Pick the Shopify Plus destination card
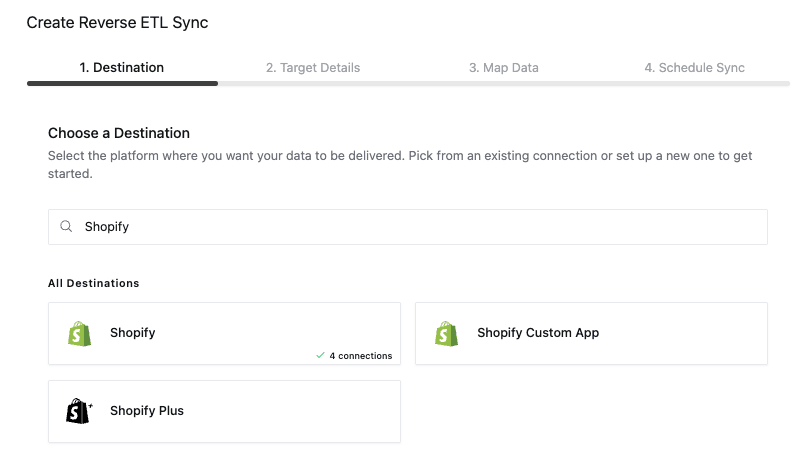 (224, 412)
